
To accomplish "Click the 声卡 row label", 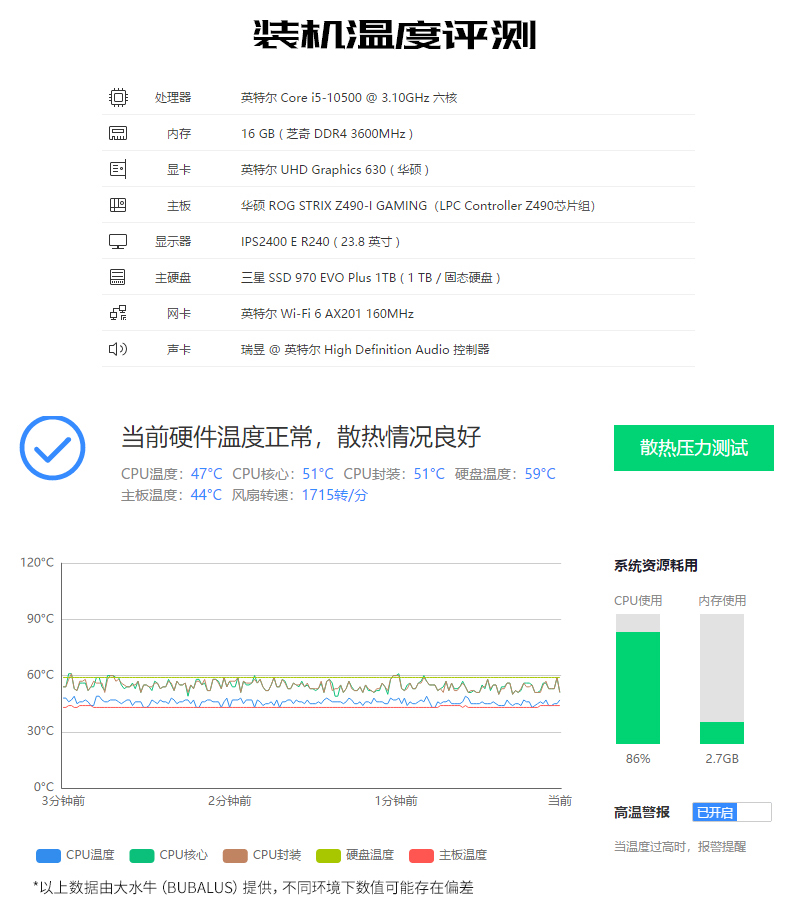I will pyautogui.click(x=179, y=350).
